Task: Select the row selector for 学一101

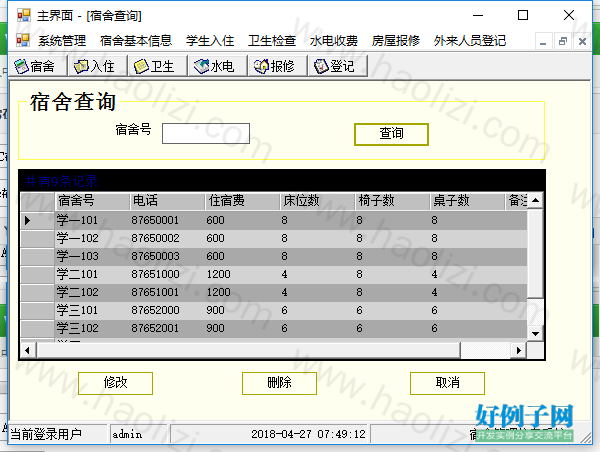Action: tap(38, 220)
